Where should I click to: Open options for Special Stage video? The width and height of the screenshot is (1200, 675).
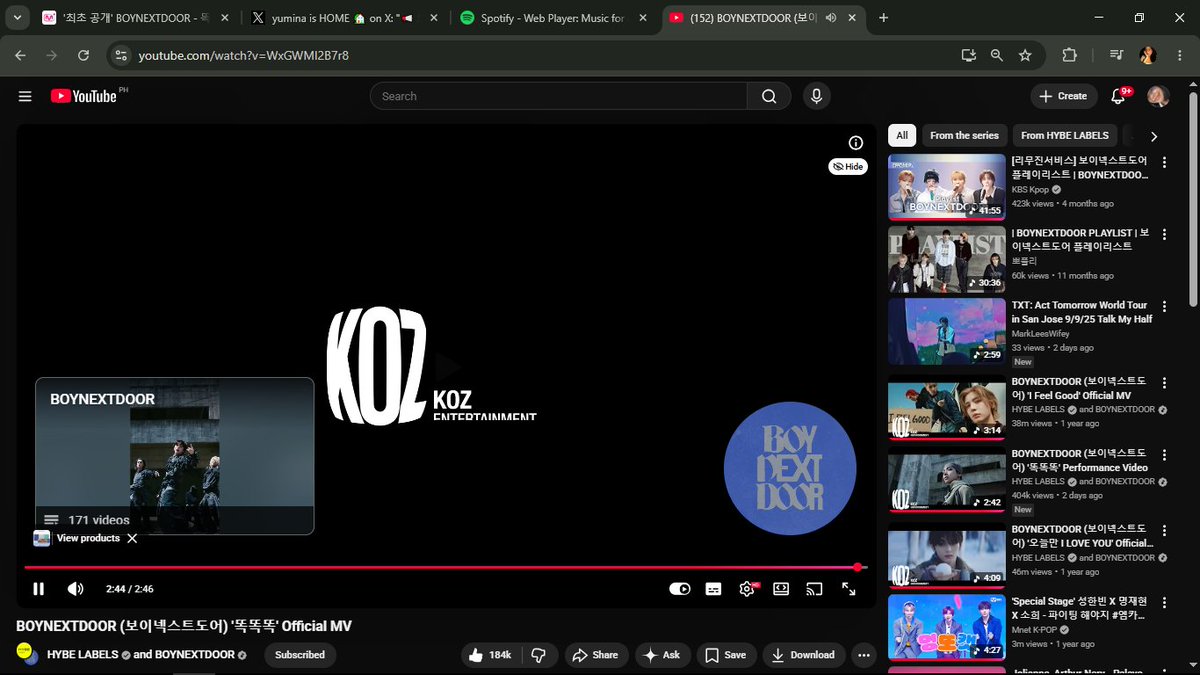(x=1164, y=602)
